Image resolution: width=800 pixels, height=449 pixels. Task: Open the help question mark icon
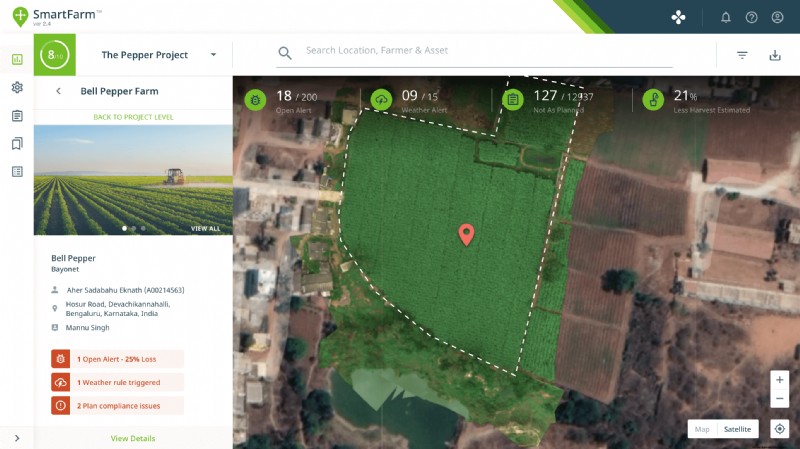click(x=752, y=17)
